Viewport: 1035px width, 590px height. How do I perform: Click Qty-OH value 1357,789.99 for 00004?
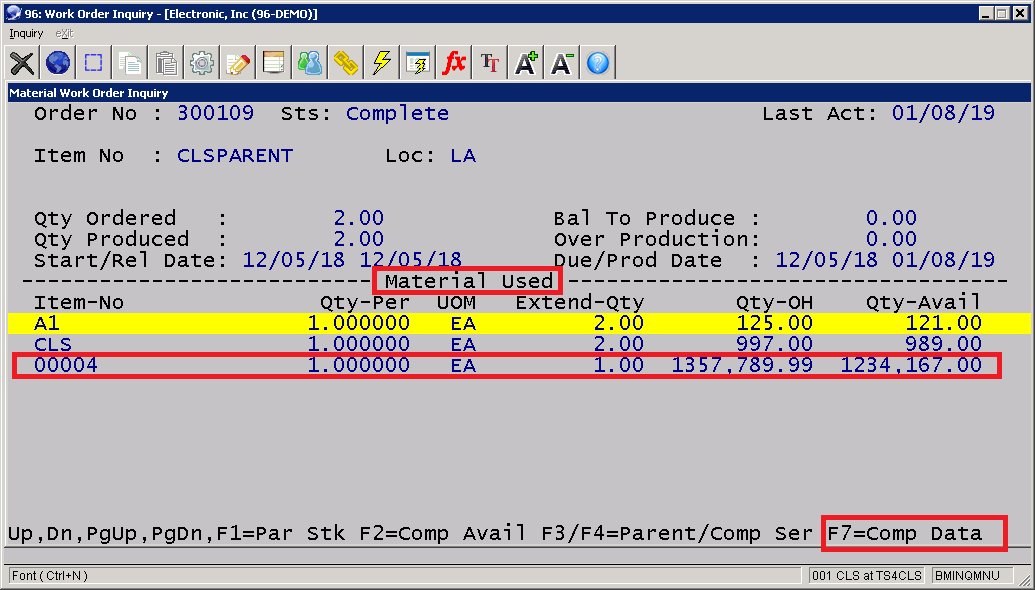click(x=742, y=365)
